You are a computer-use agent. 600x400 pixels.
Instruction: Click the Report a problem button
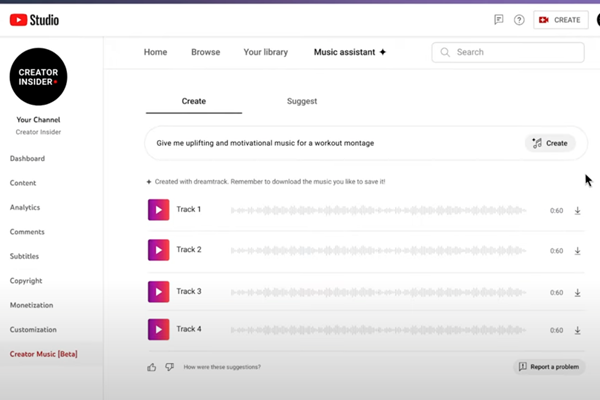point(547,367)
